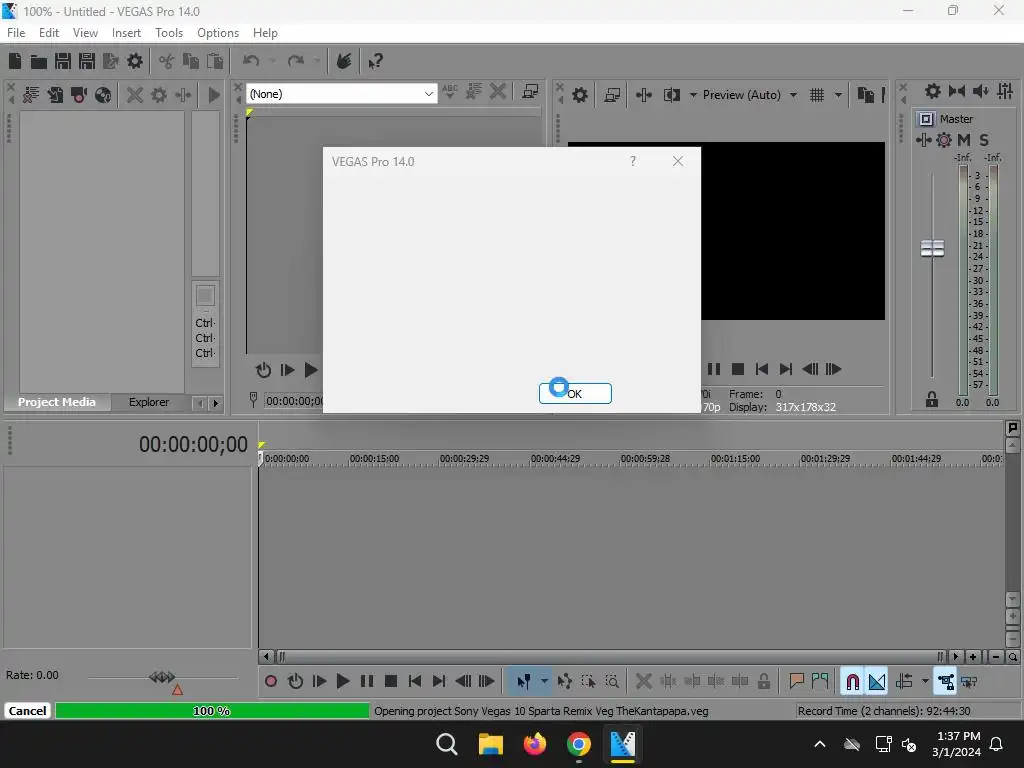The width and height of the screenshot is (1024, 768).
Task: Open the (None) preset dropdown
Action: (x=342, y=94)
